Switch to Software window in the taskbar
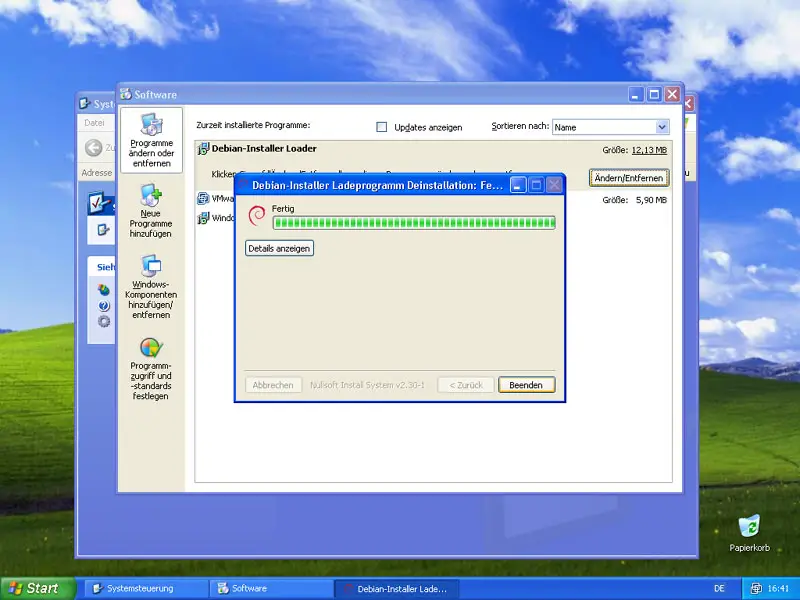Image resolution: width=800 pixels, height=600 pixels. coord(271,588)
